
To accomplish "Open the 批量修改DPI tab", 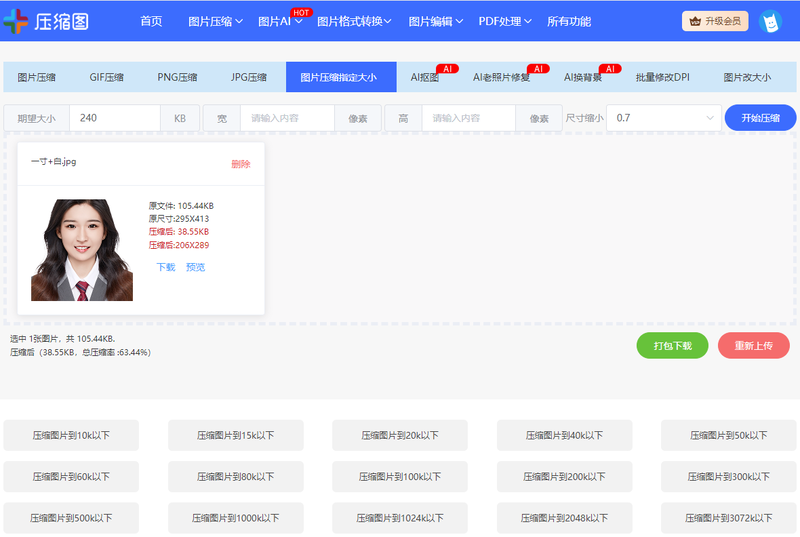I will [663, 77].
